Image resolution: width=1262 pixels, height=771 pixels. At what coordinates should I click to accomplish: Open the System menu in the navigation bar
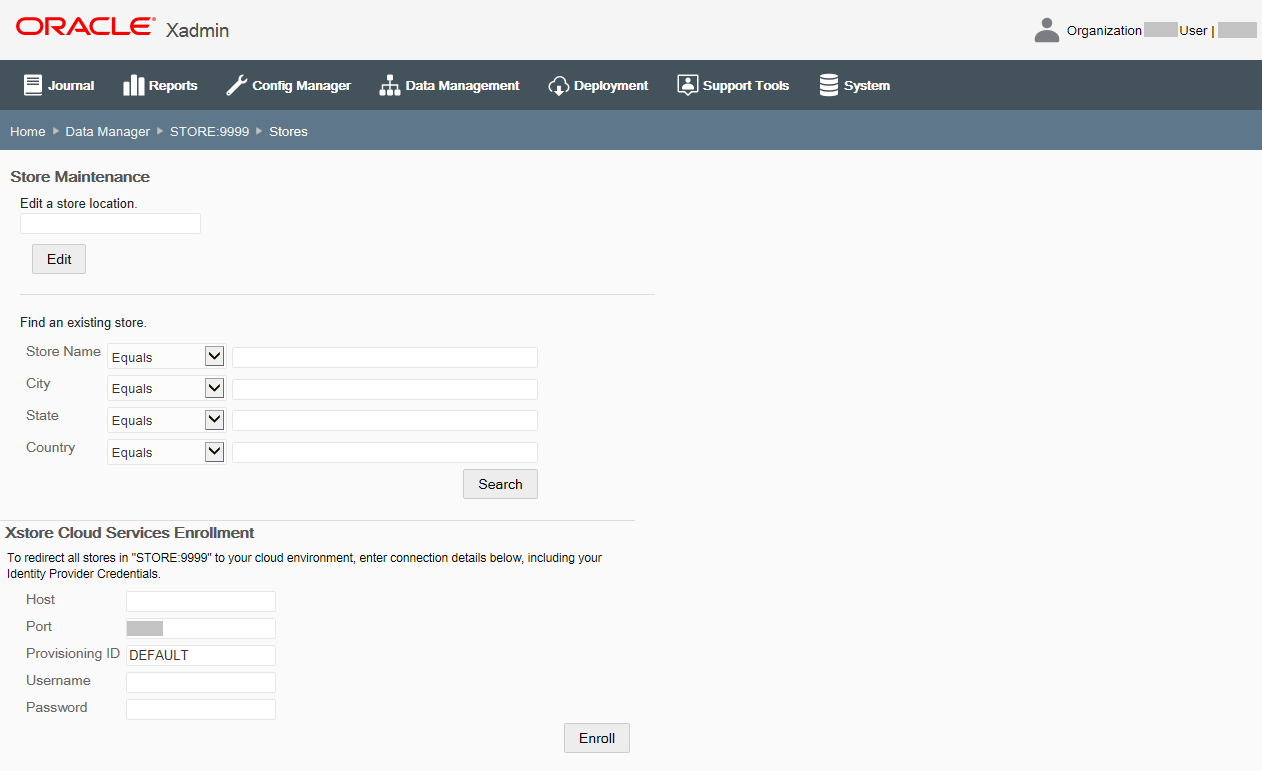click(853, 84)
